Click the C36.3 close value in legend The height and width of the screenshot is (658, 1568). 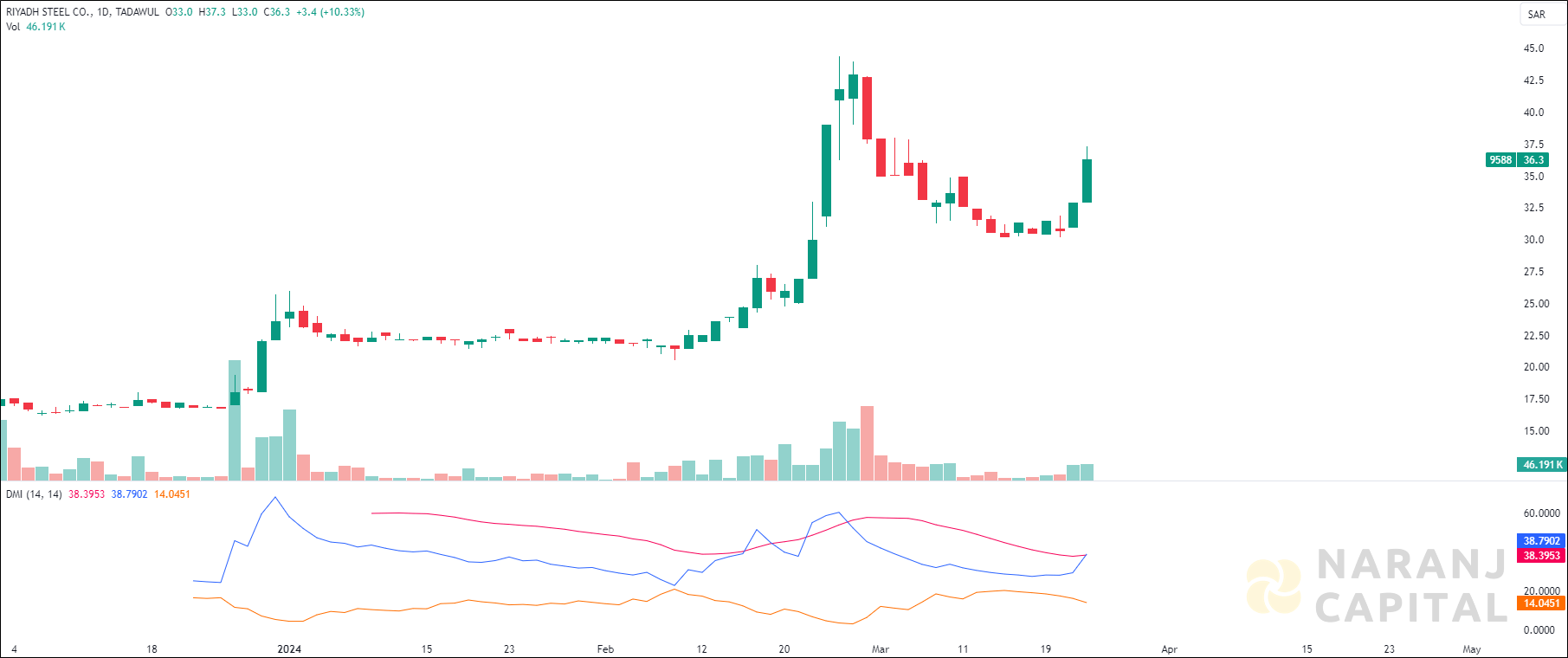(277, 12)
